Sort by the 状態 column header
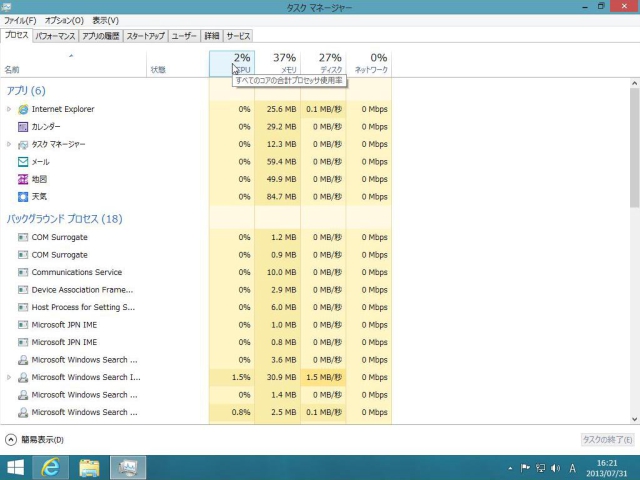 (x=178, y=64)
